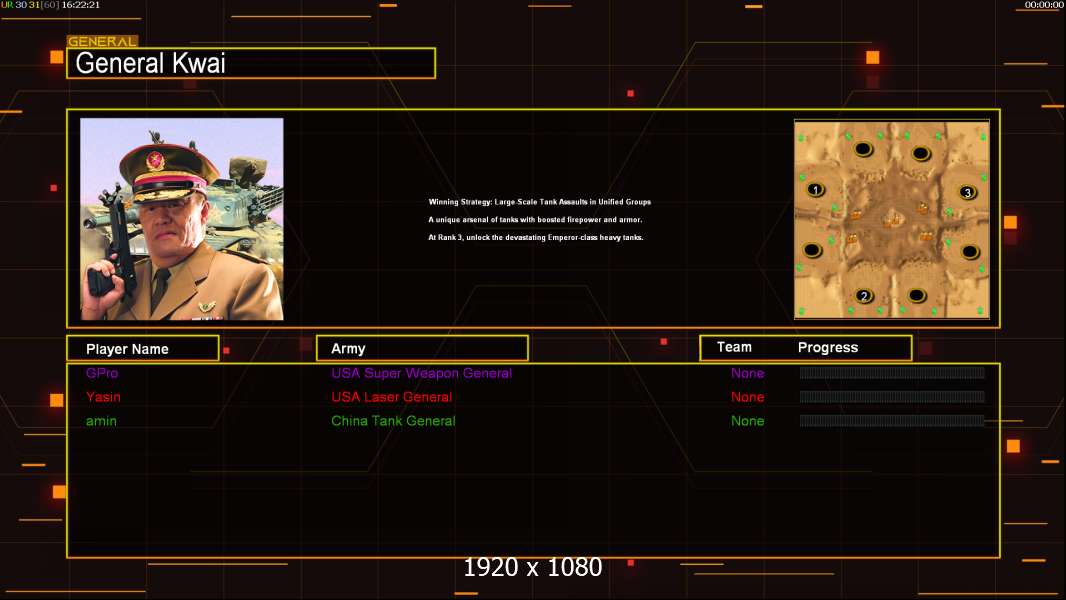The image size is (1066, 600).
Task: Click amin's team value None
Action: [x=747, y=421]
